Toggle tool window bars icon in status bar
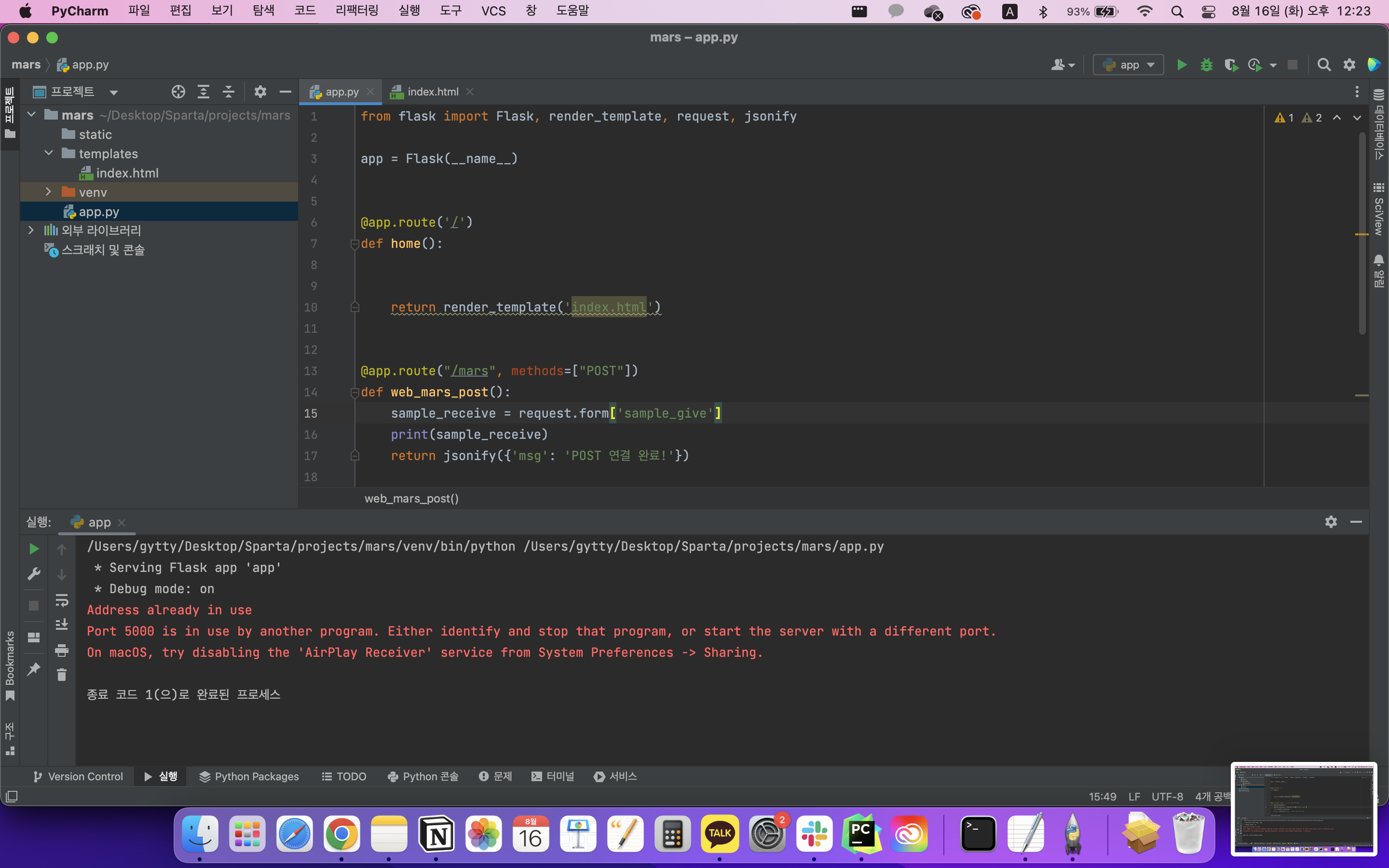Image resolution: width=1389 pixels, height=868 pixels. 12,797
